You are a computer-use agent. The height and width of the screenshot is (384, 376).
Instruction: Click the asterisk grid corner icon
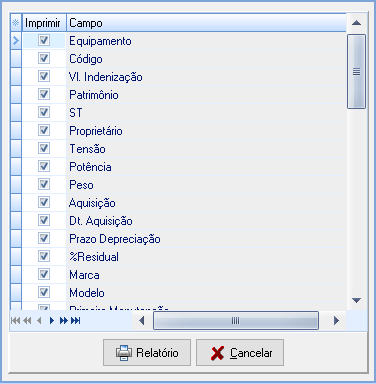pyautogui.click(x=16, y=23)
